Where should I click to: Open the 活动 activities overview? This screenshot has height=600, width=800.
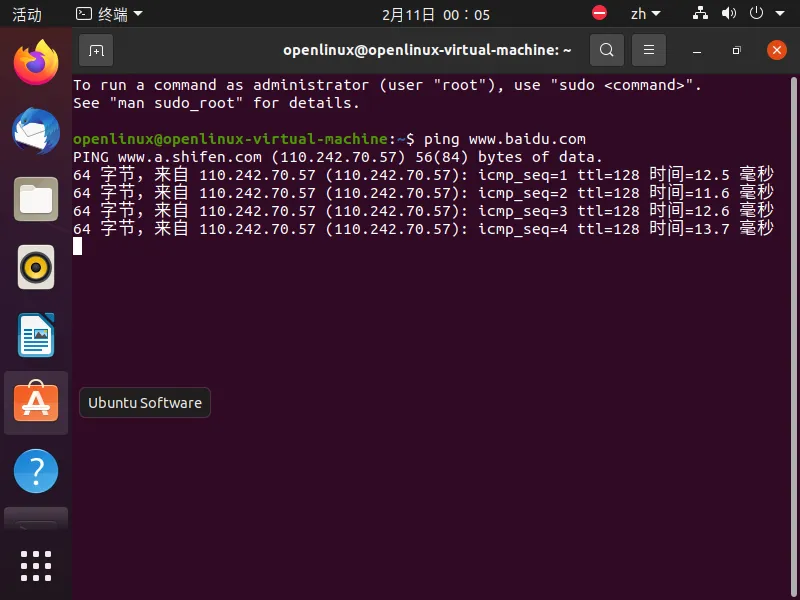click(27, 14)
